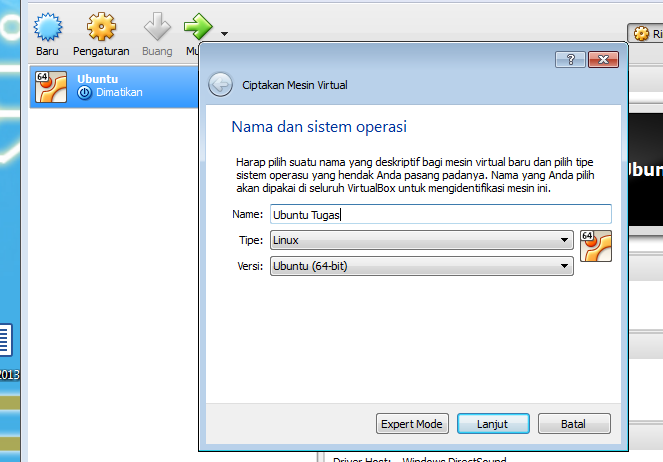This screenshot has width=663, height=462.
Task: Click the grayed Buang discard arrow icon
Action: pos(157,27)
